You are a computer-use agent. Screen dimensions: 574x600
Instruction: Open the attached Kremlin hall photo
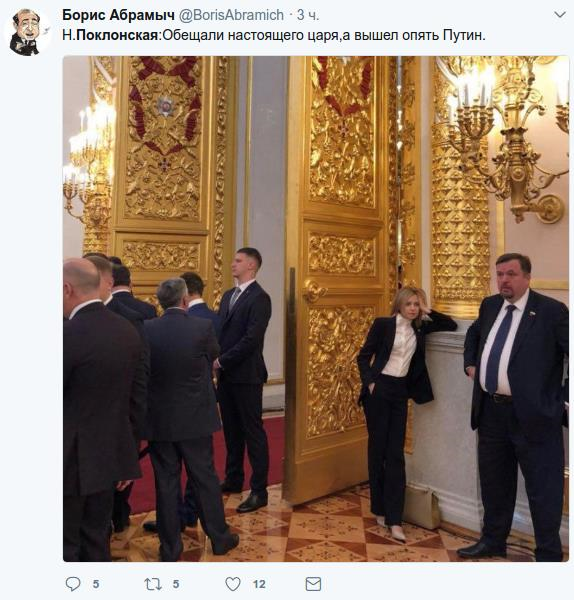click(x=316, y=309)
